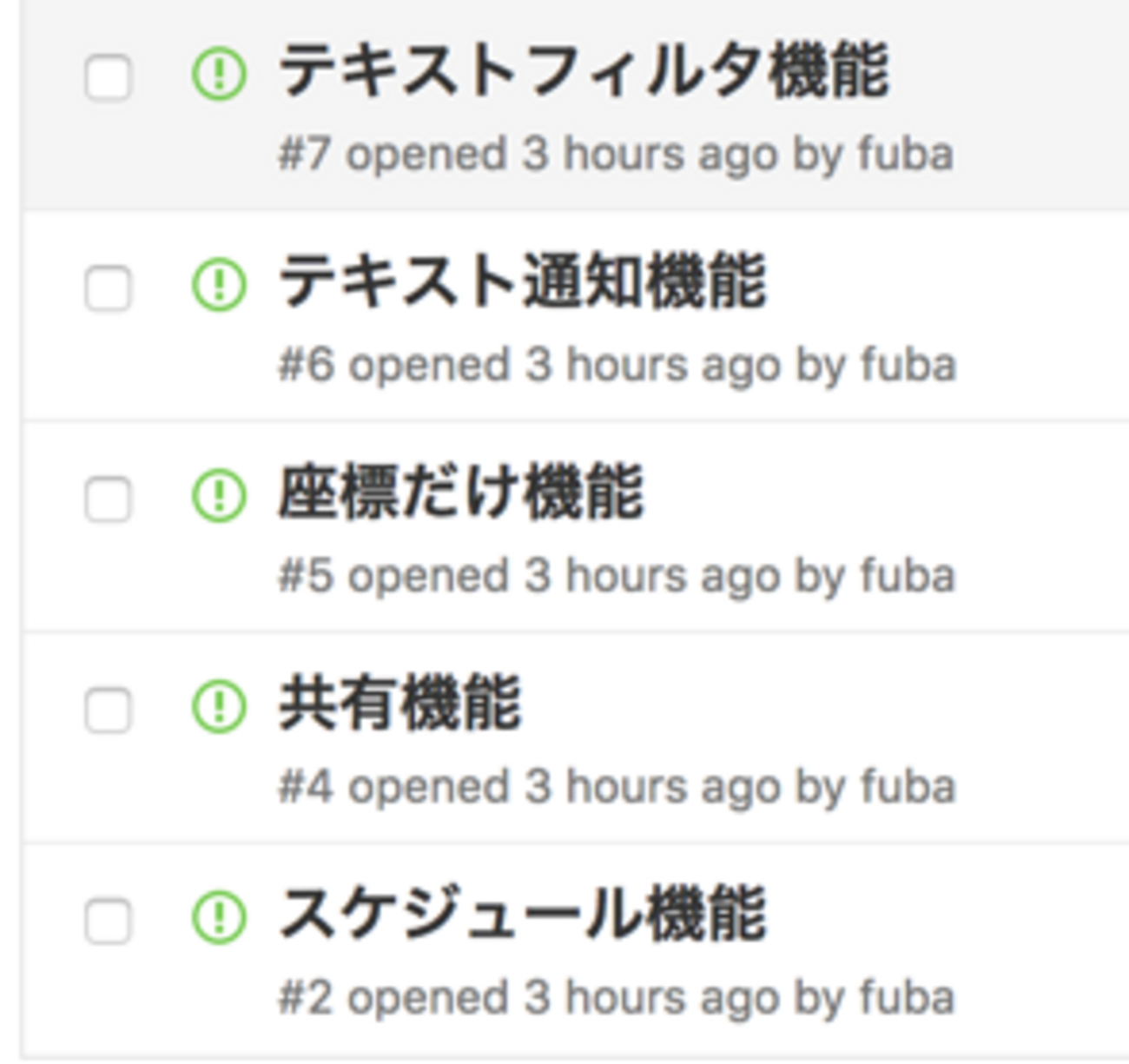Screen dimensions: 1129x1064
Task: Click the fuba link under 座標だけ機能
Action: pos(908,576)
